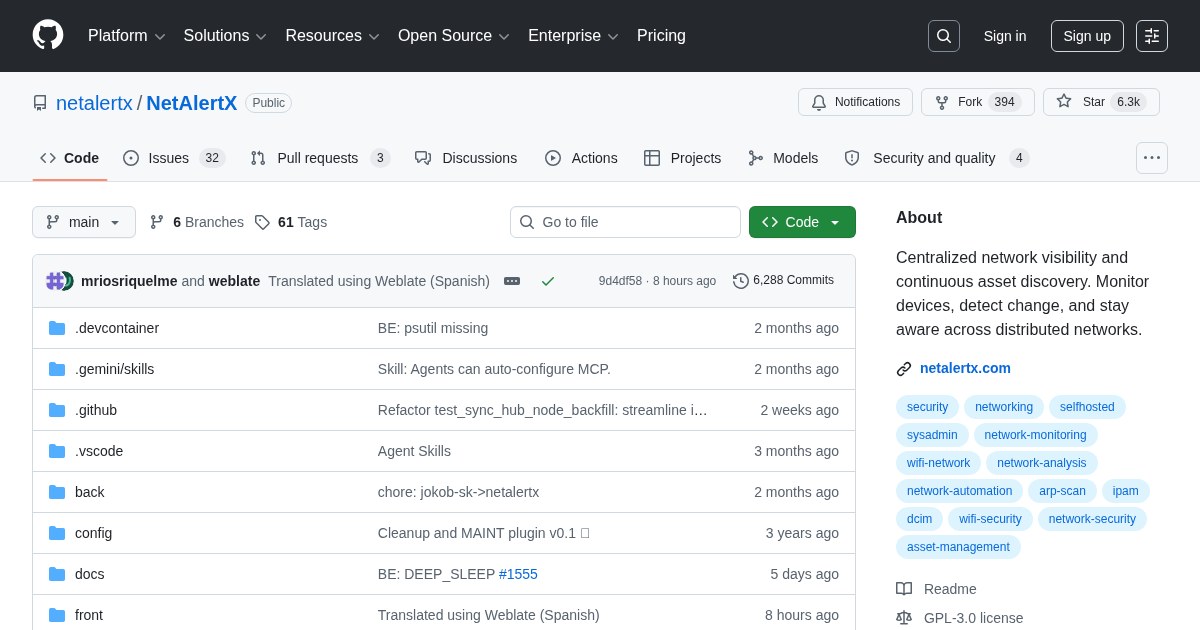Open the Security and quality tab
Screen dimensions: 1200x630
(936, 158)
